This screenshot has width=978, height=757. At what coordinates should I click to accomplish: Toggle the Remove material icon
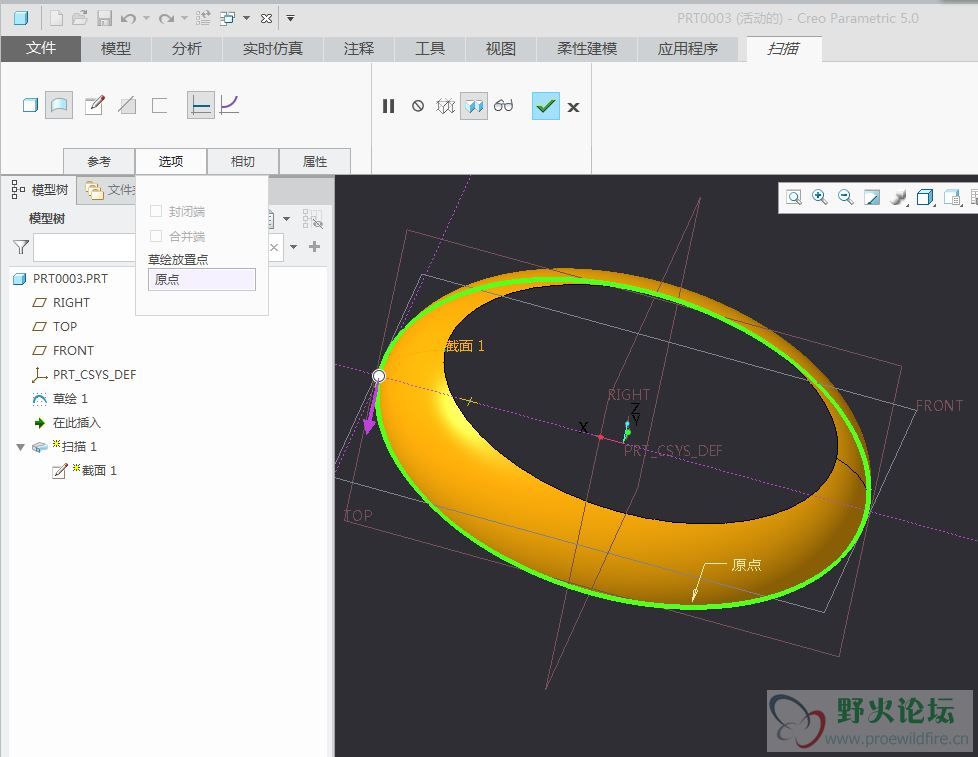point(127,105)
